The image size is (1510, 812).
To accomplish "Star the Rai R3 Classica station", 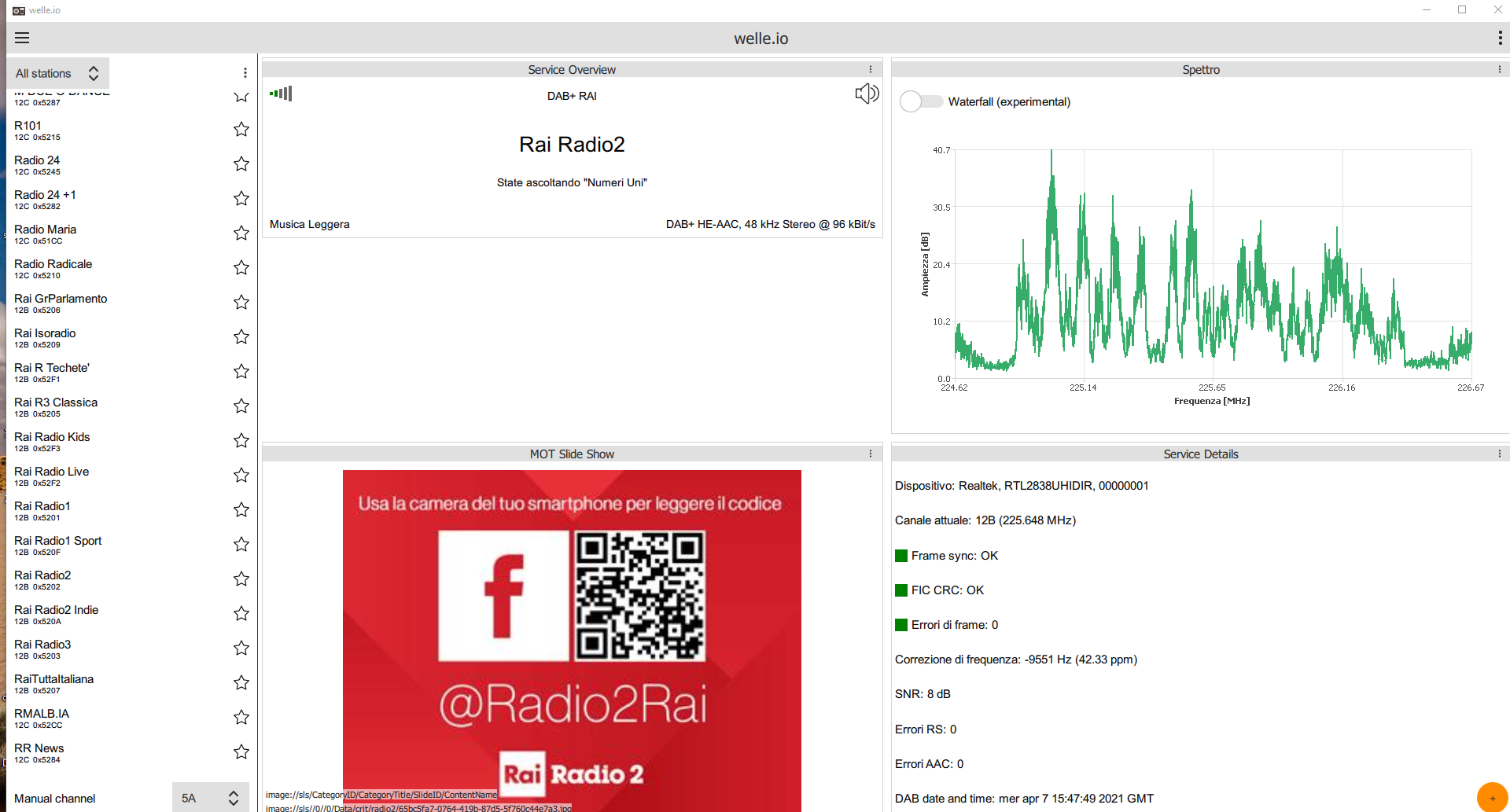I will tap(241, 406).
